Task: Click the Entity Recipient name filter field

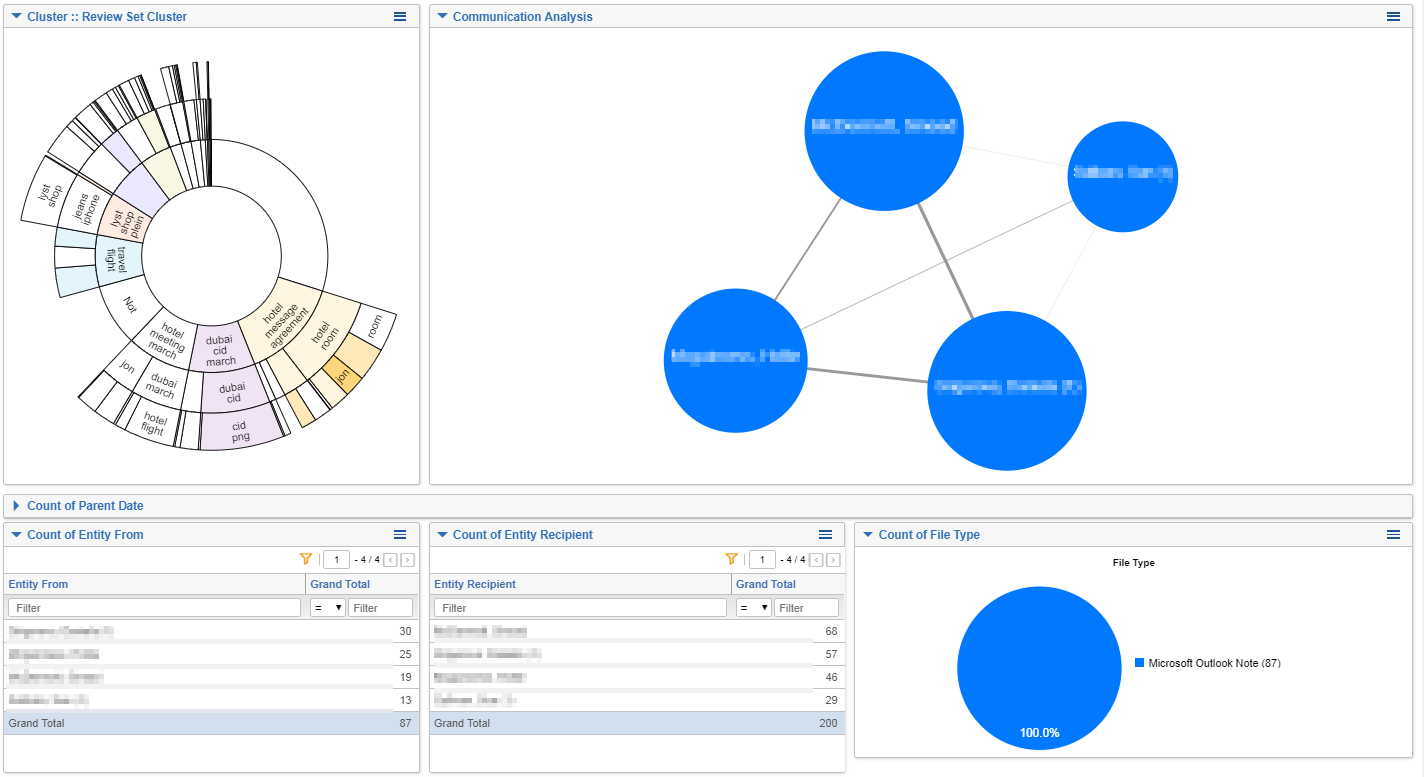Action: [580, 608]
